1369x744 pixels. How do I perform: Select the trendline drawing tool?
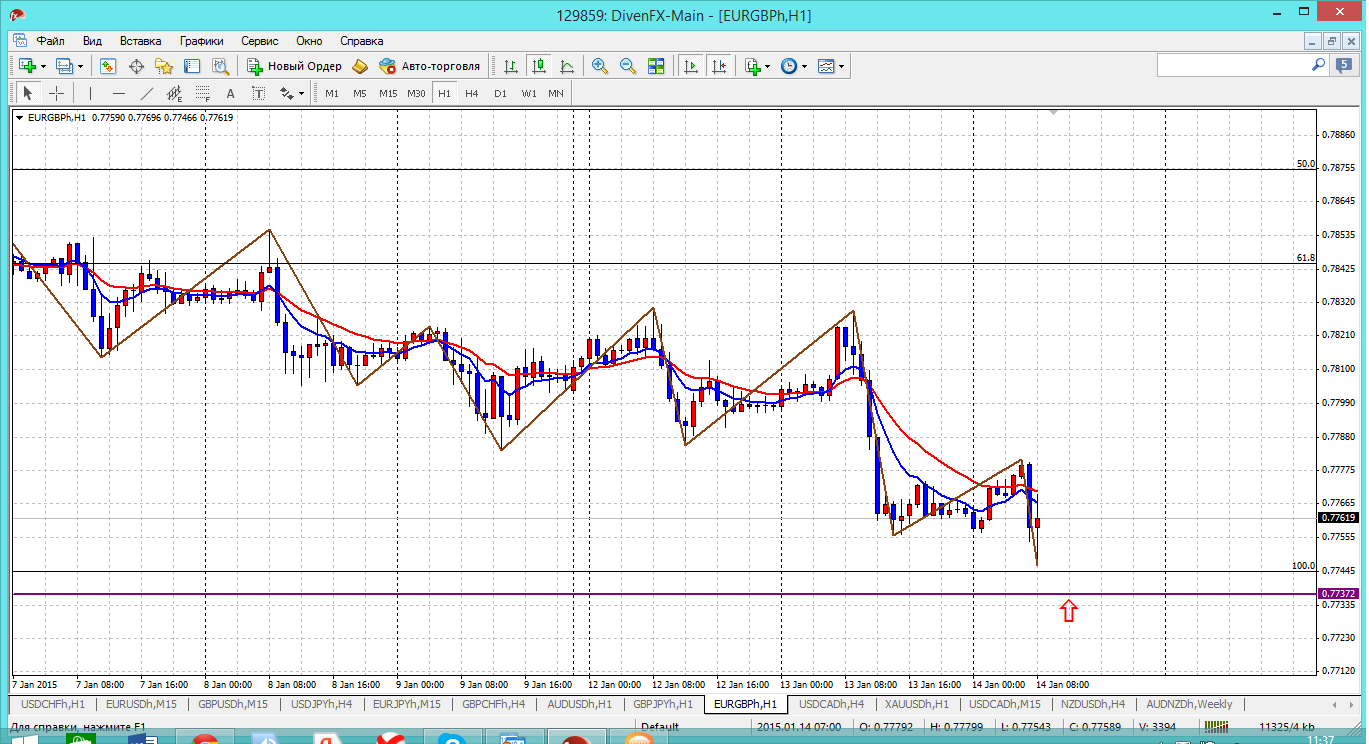tap(147, 93)
